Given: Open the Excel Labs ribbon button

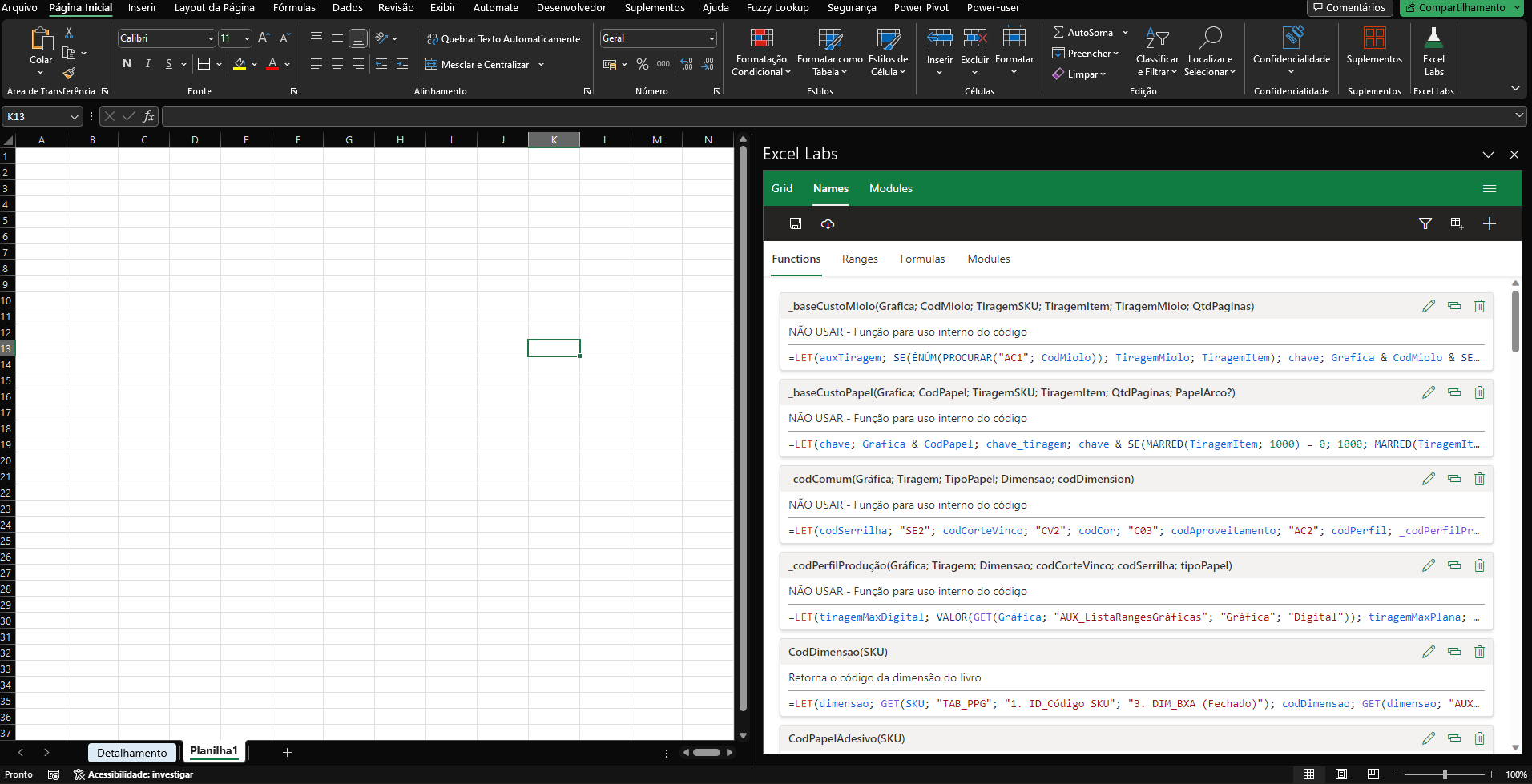Looking at the screenshot, I should [x=1433, y=51].
